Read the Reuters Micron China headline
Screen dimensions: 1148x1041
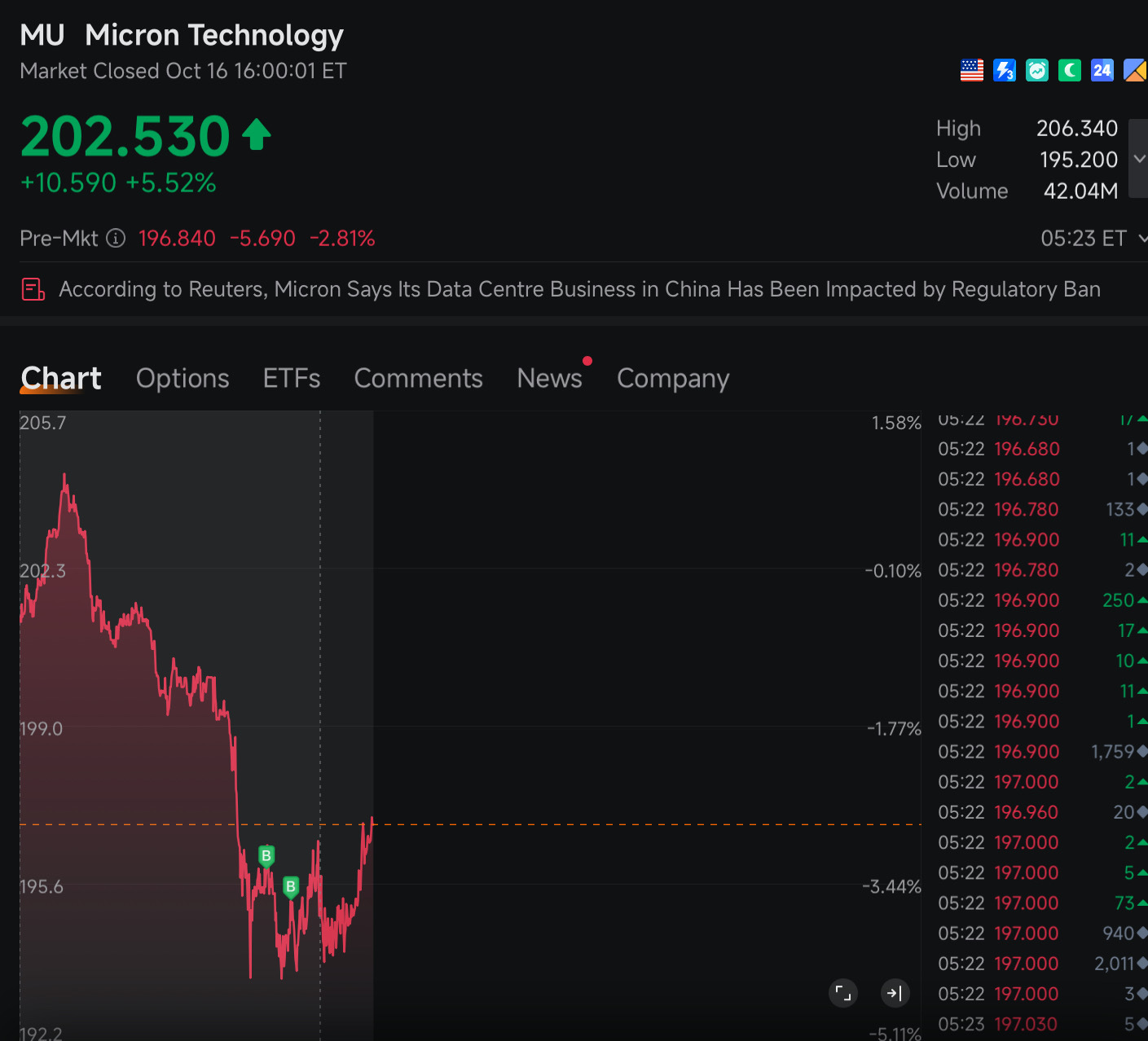(580, 289)
